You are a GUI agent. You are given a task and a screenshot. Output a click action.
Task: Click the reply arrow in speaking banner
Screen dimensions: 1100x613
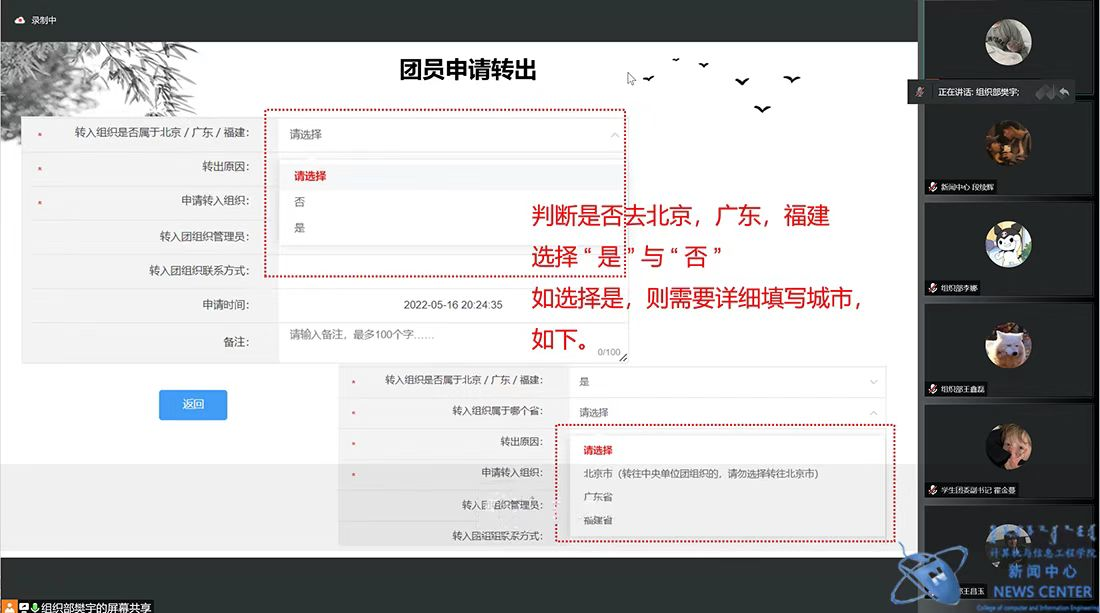pos(1064,92)
